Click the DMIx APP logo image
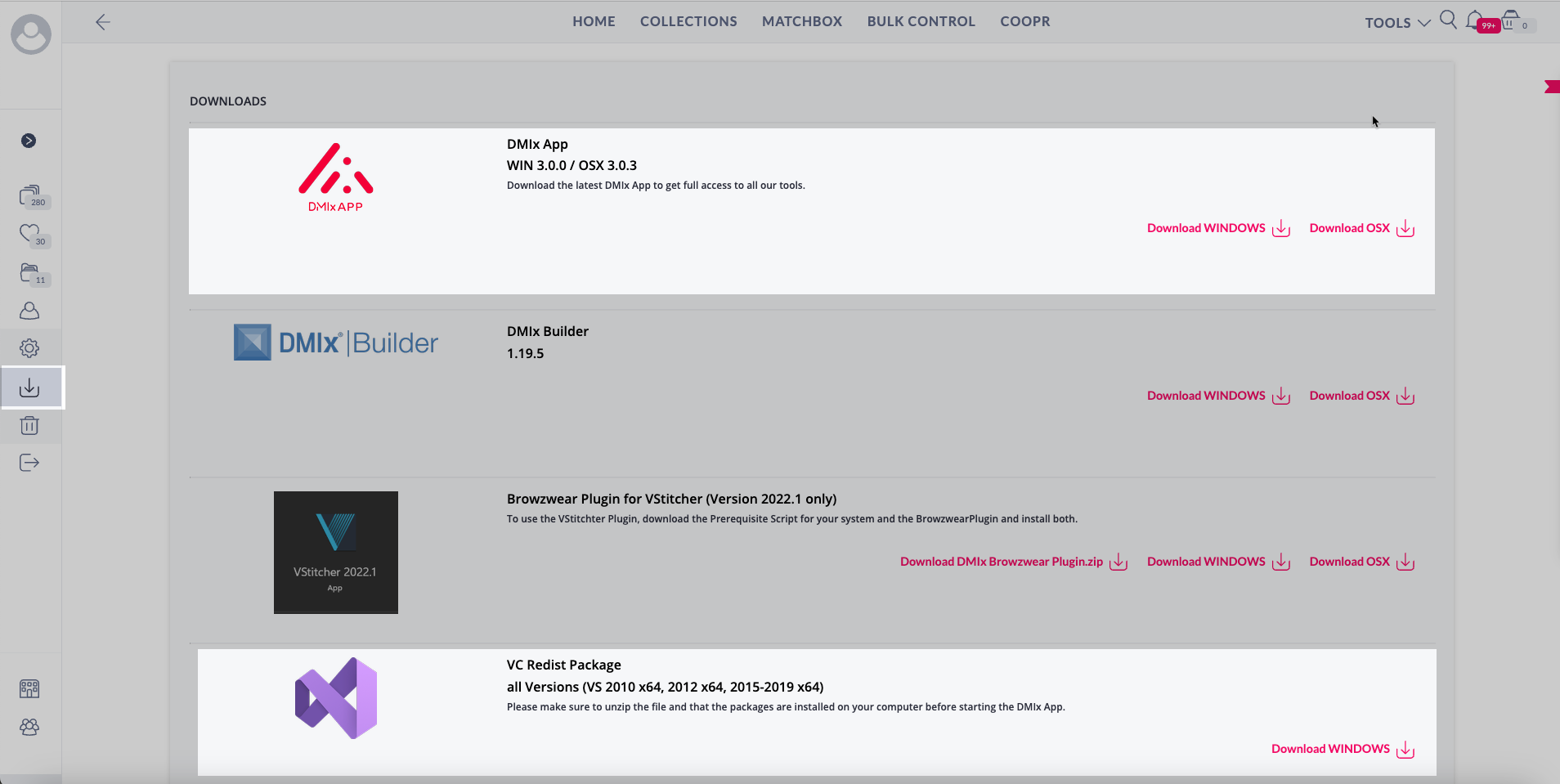 336,177
